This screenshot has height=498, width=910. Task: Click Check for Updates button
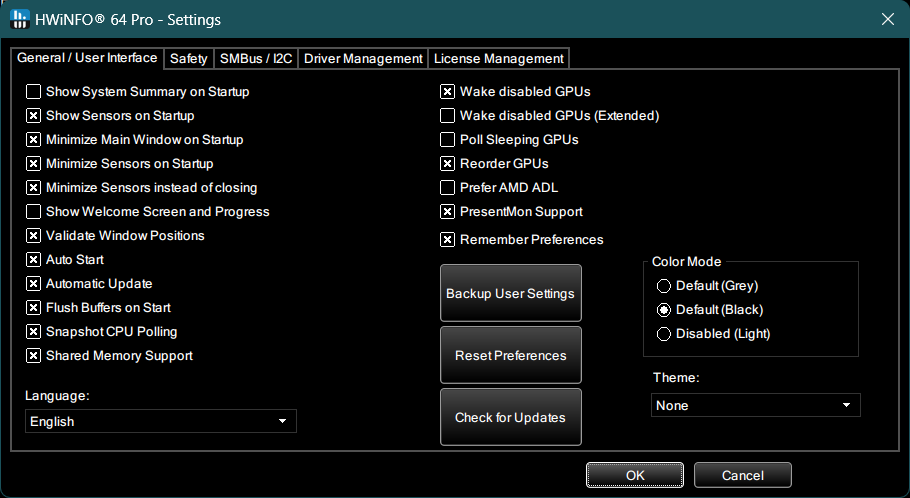tap(511, 417)
